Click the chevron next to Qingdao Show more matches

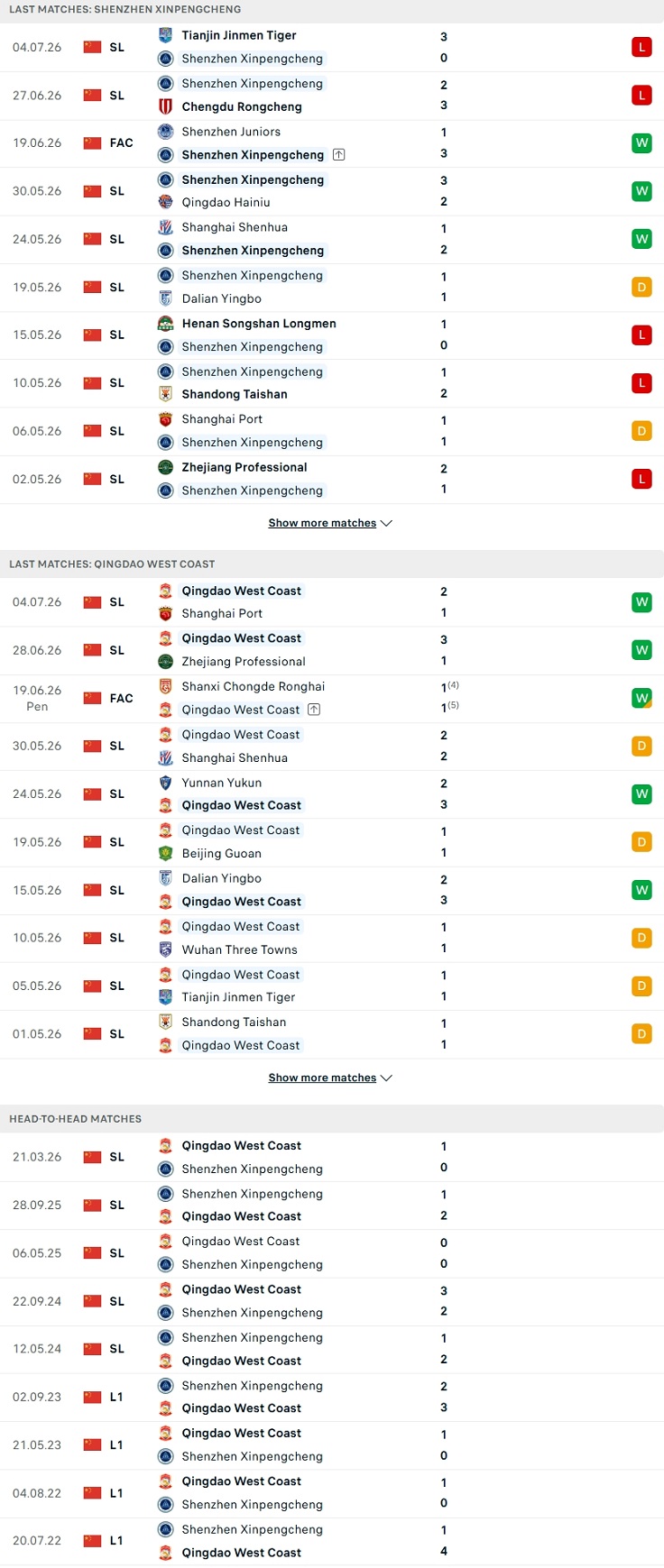pos(387,1077)
